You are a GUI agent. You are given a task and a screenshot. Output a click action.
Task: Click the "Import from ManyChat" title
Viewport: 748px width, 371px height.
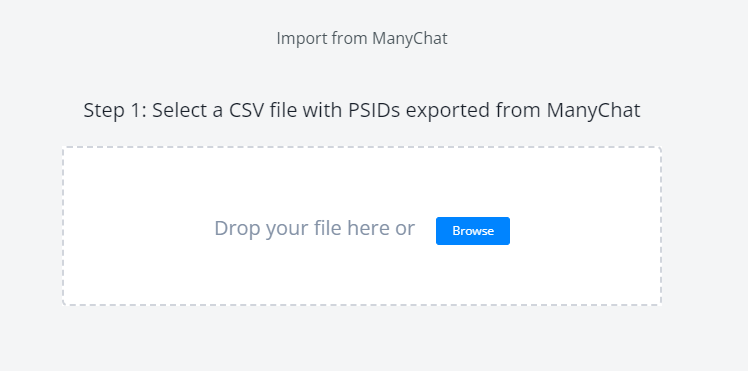tap(362, 38)
